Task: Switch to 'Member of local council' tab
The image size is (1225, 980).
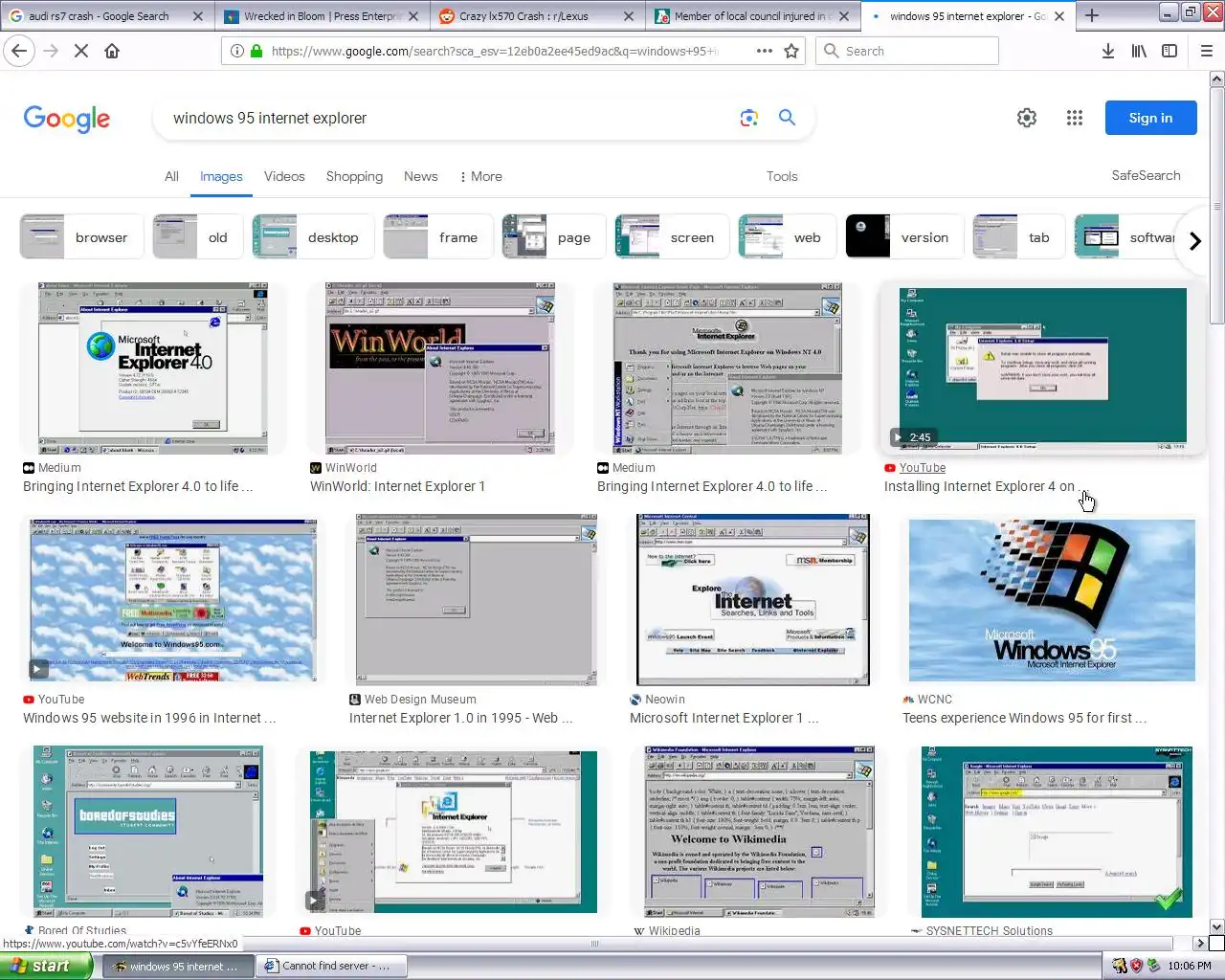Action: pos(752,16)
